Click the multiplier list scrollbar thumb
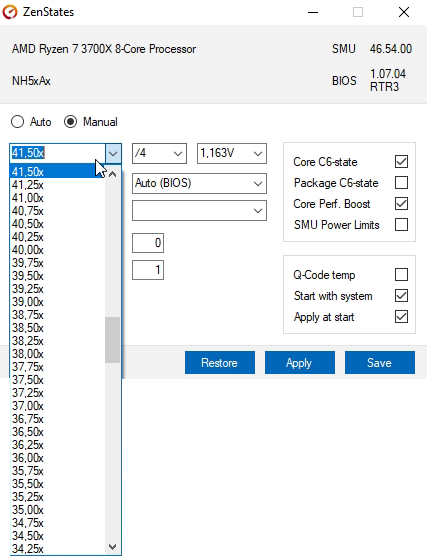The height and width of the screenshot is (556, 427). coord(112,340)
